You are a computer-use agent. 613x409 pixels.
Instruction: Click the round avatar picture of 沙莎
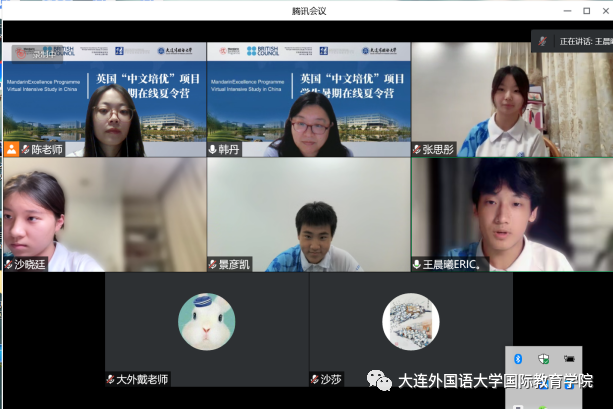click(x=411, y=321)
